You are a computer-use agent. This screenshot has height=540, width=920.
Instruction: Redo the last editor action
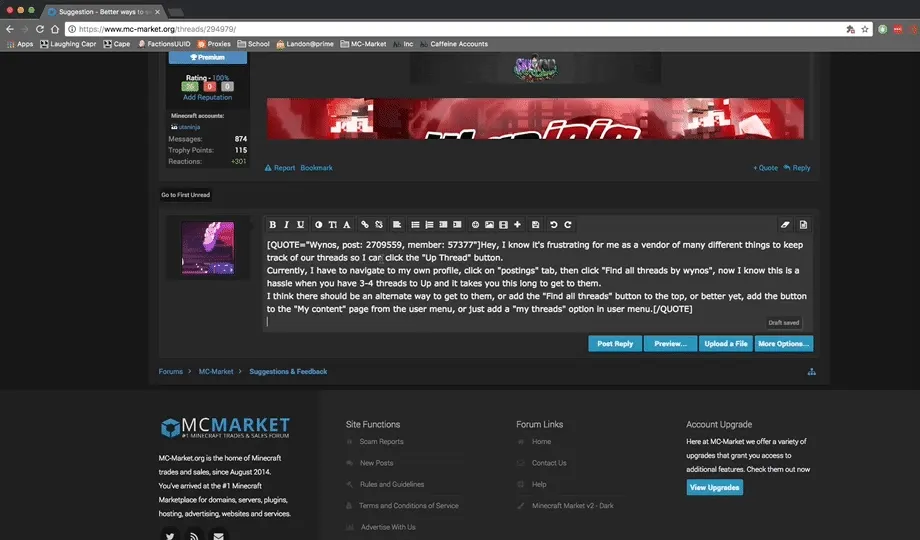568,225
